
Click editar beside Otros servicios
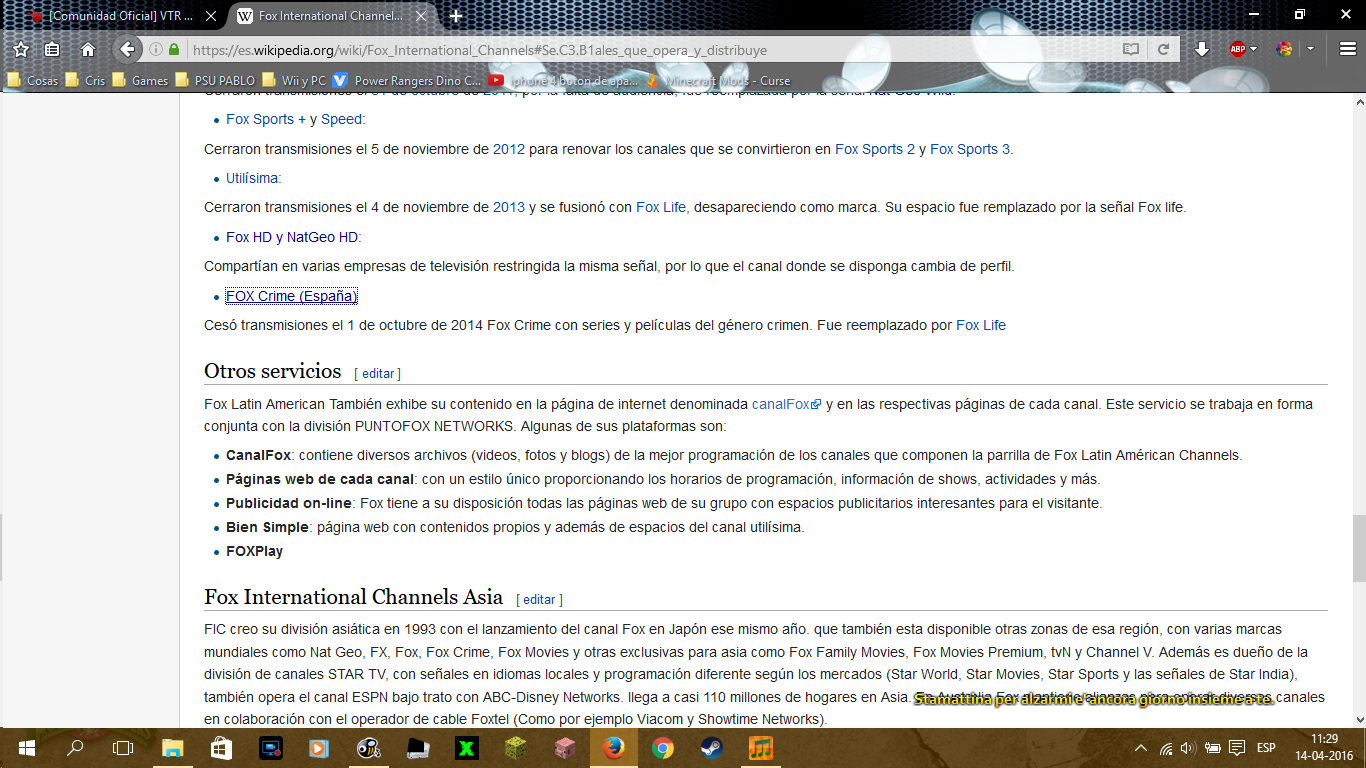(x=378, y=373)
